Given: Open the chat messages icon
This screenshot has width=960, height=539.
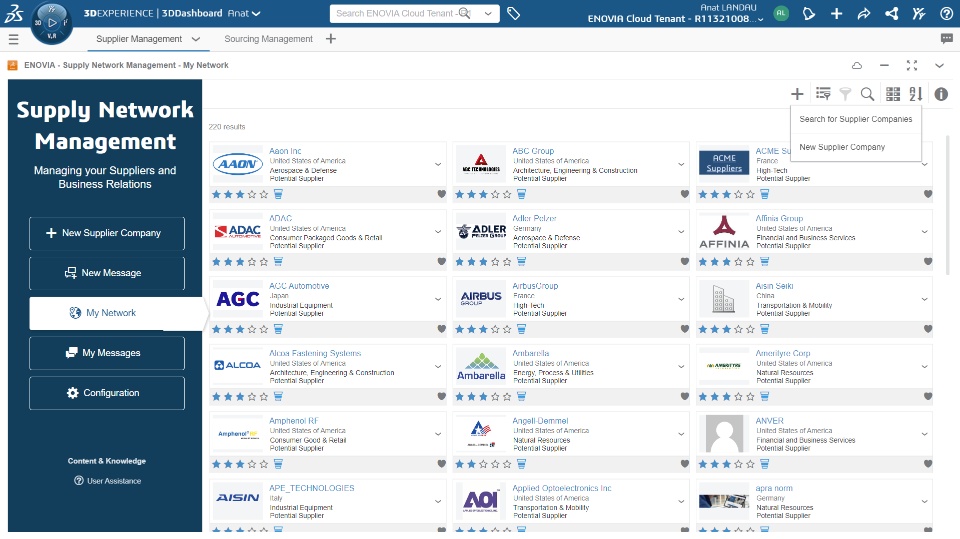Looking at the screenshot, I should (946, 39).
